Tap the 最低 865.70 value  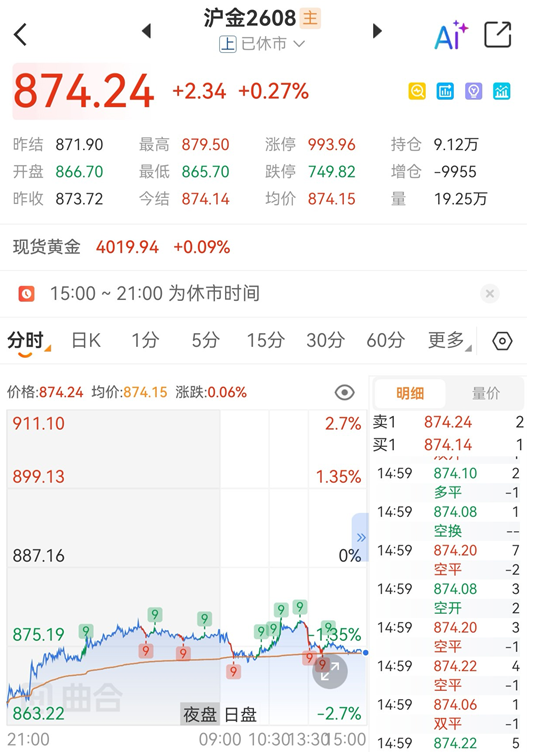click(205, 172)
